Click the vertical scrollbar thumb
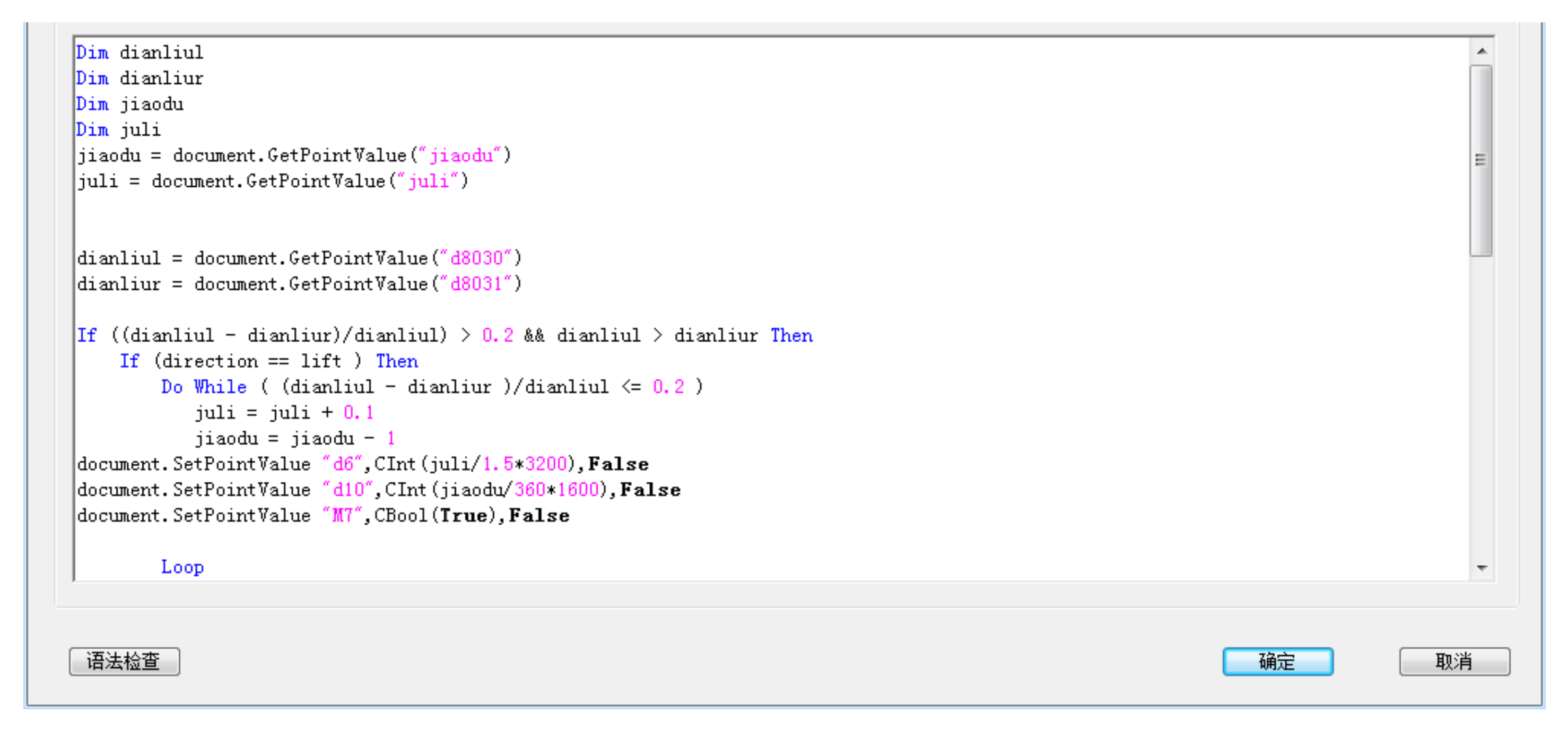Viewport: 1568px width, 730px height. [1482, 161]
